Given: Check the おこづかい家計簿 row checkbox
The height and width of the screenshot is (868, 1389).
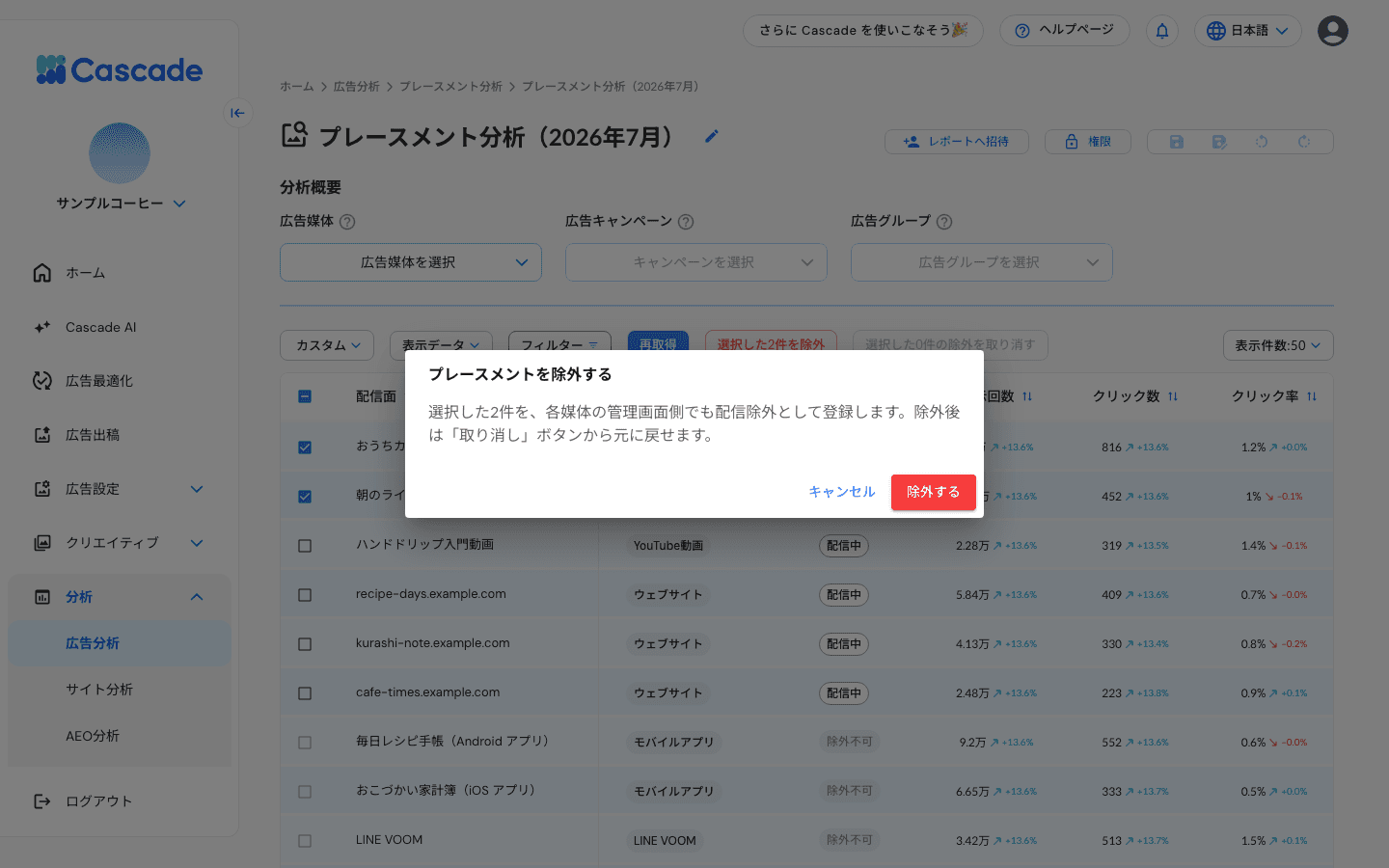Looking at the screenshot, I should click(x=305, y=792).
